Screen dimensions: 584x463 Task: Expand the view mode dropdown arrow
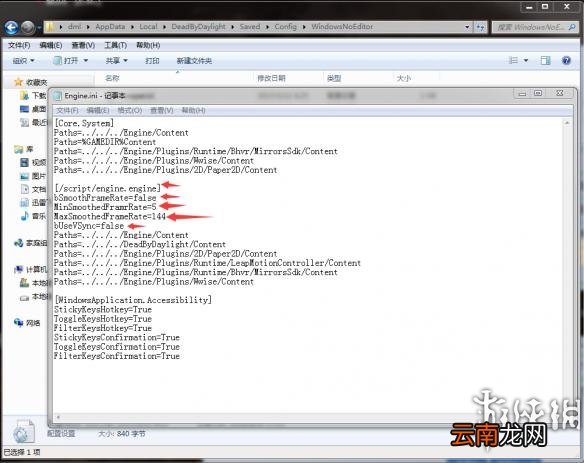526,60
